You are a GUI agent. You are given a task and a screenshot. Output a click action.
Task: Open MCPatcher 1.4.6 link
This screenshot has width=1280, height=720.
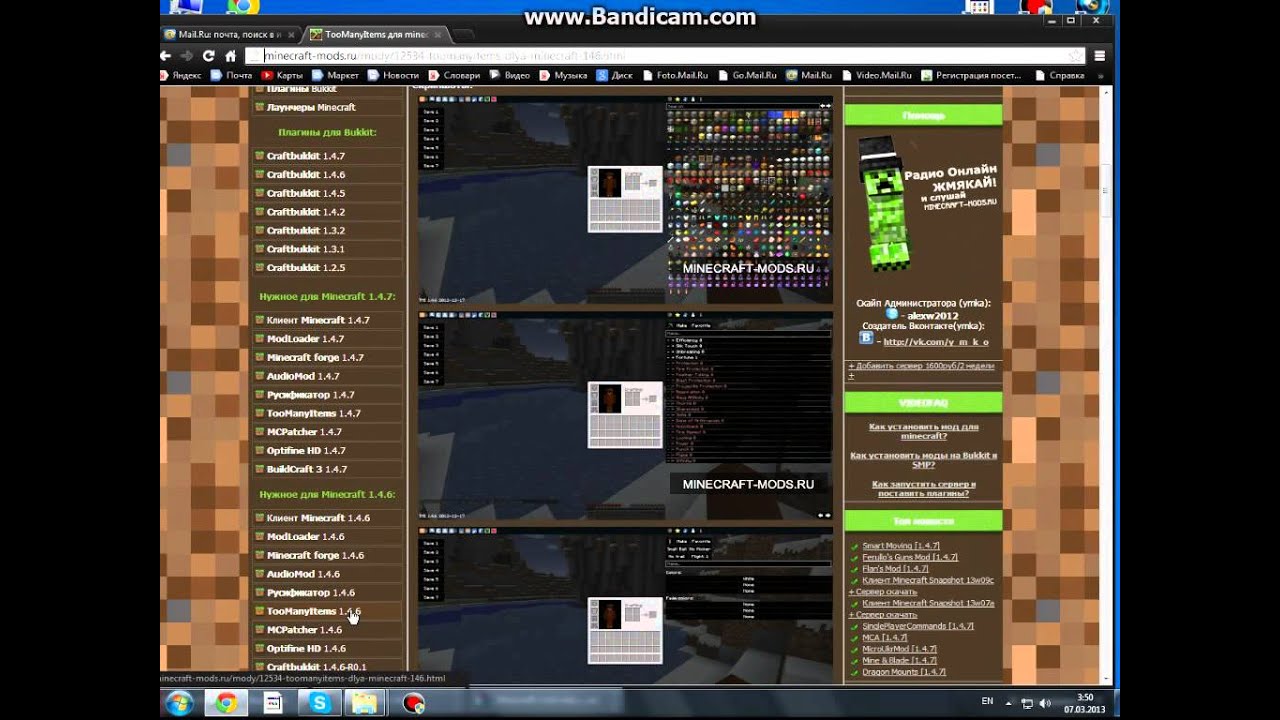(304, 630)
